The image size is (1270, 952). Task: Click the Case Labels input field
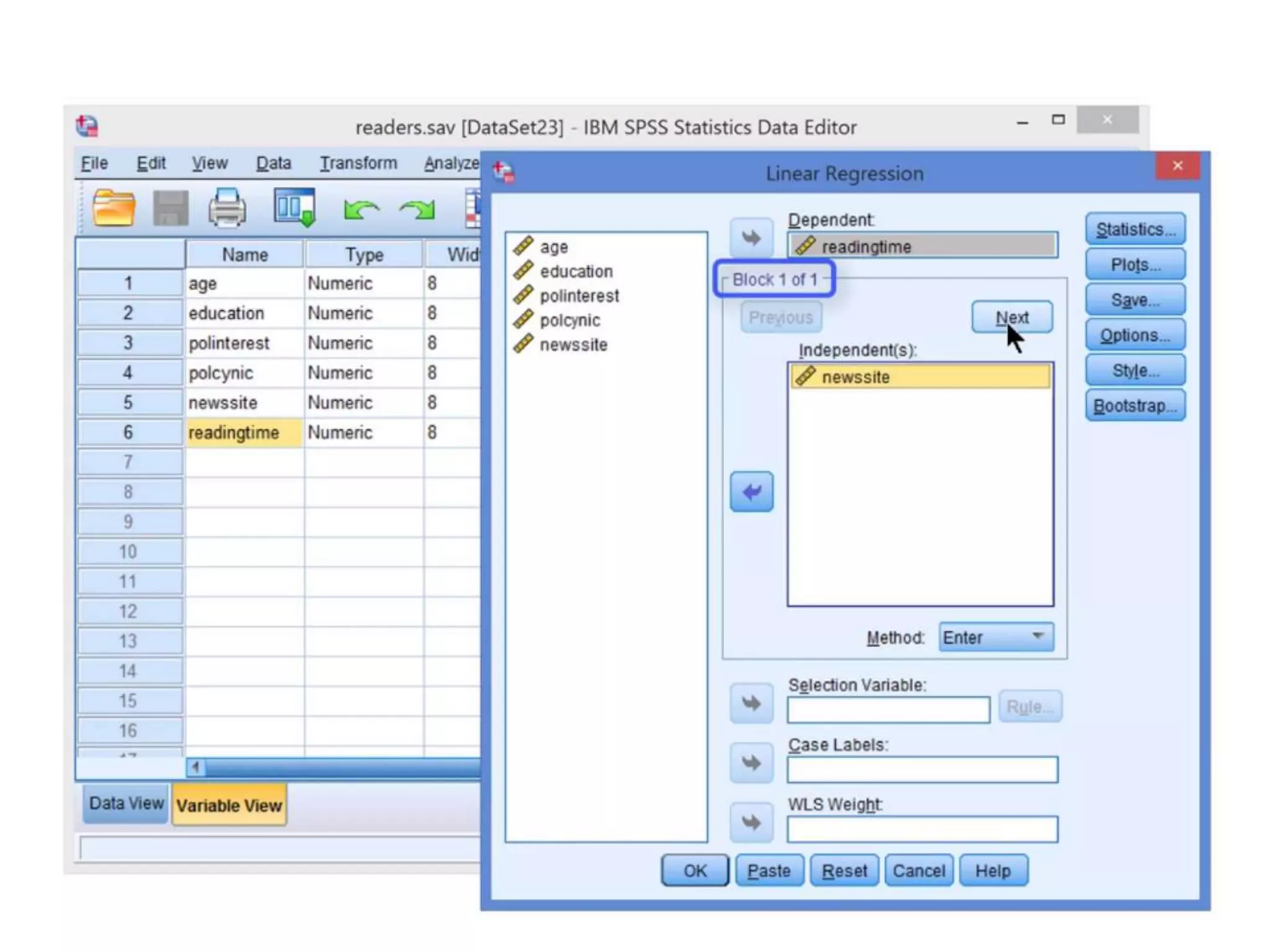pos(922,770)
